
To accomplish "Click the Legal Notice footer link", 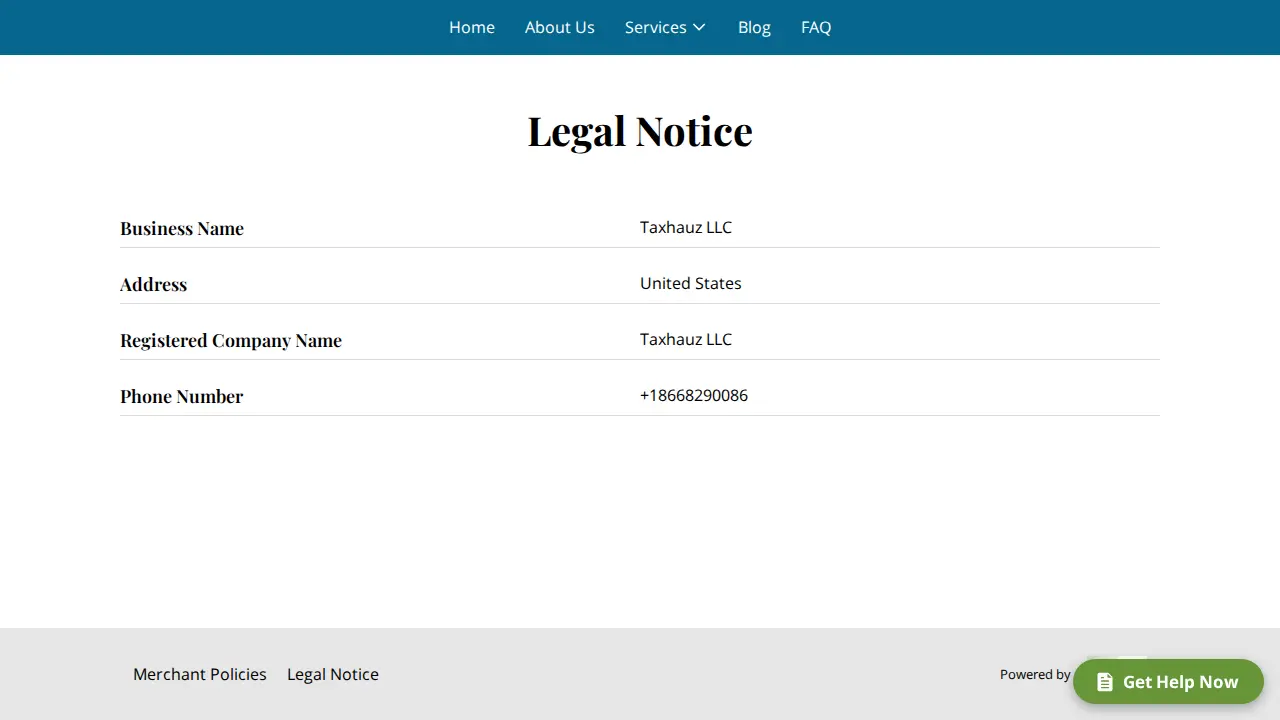I will [x=333, y=674].
